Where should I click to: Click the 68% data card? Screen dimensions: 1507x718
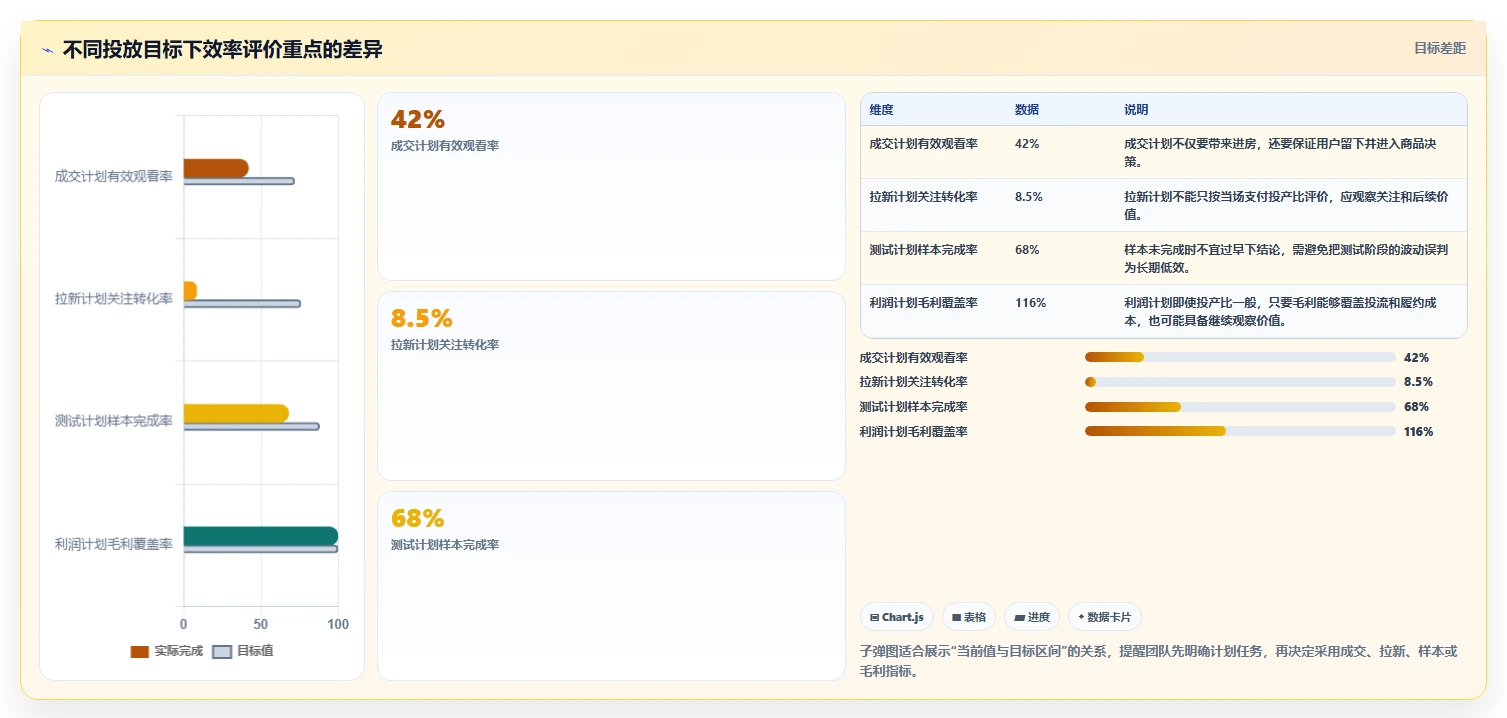click(x=611, y=586)
